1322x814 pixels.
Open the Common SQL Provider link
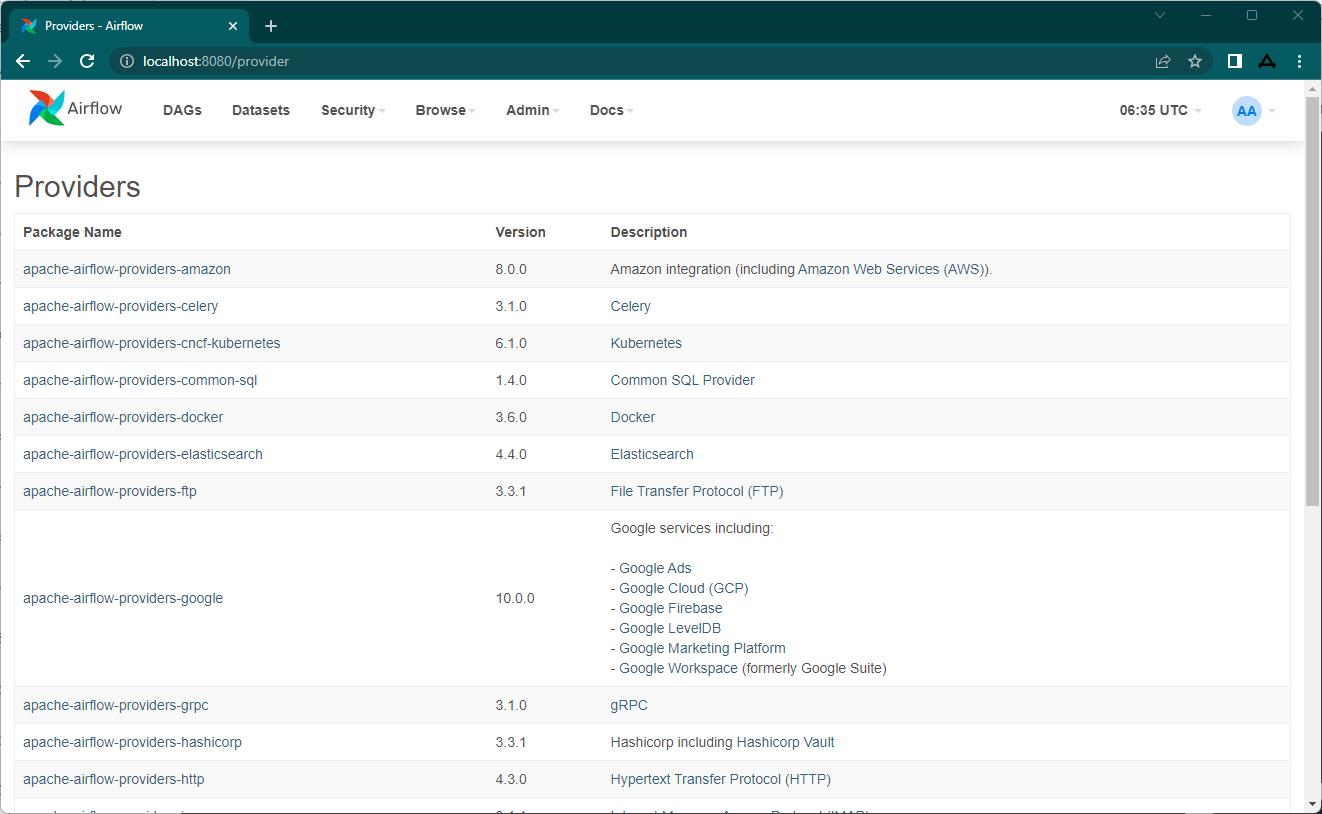point(683,380)
